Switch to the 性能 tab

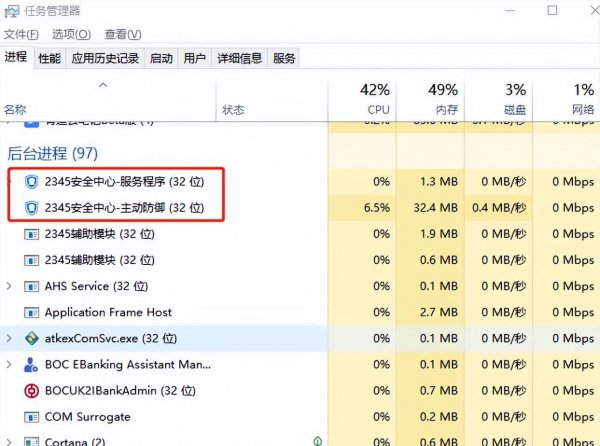coord(49,58)
